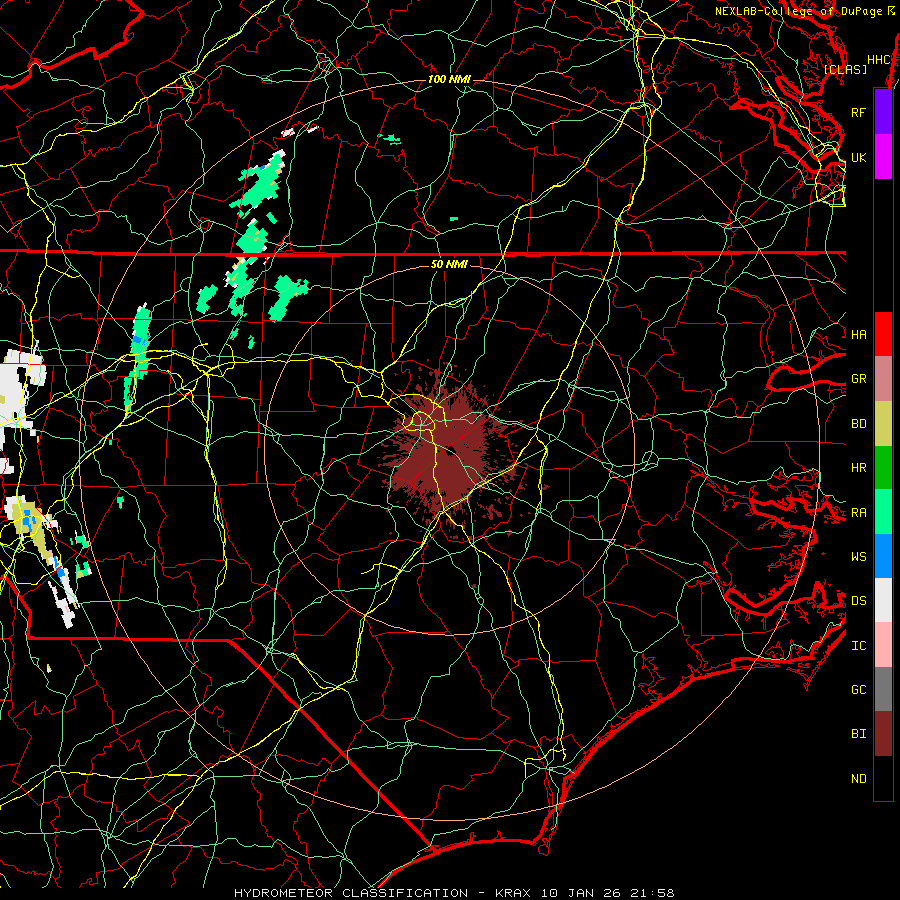Click the dark red biological echo blob at radar center
This screenshot has height=900, width=900.
click(451, 453)
